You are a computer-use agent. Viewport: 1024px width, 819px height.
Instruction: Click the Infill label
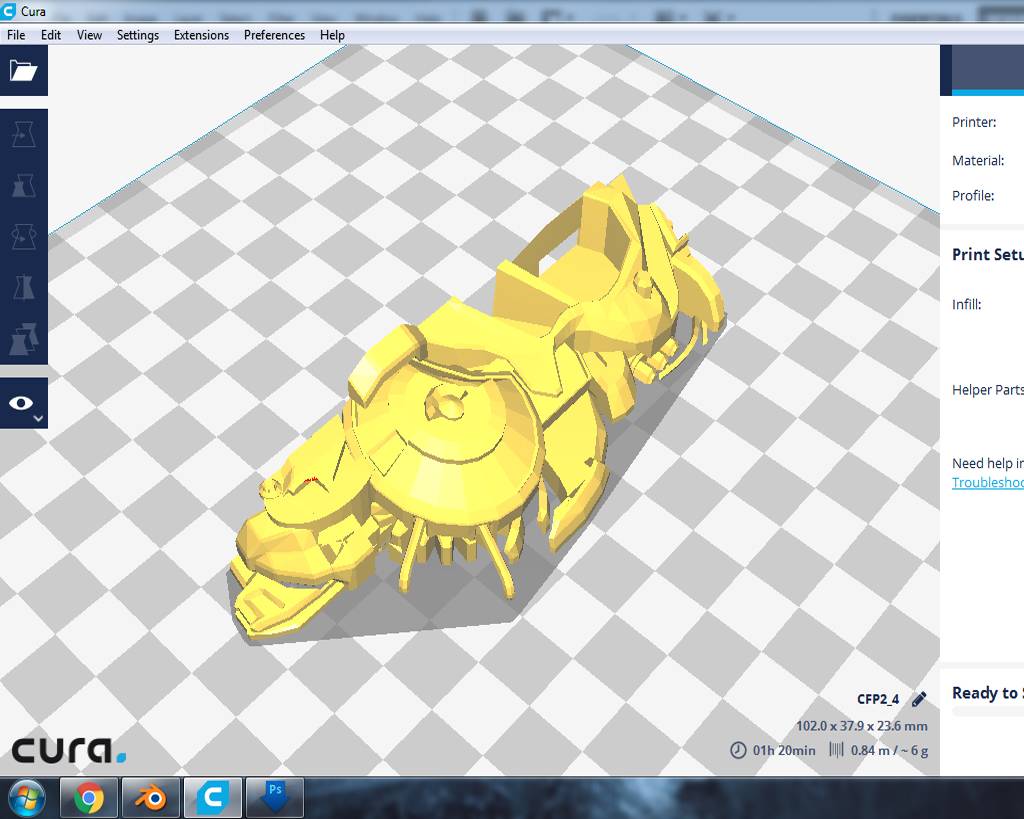[967, 304]
